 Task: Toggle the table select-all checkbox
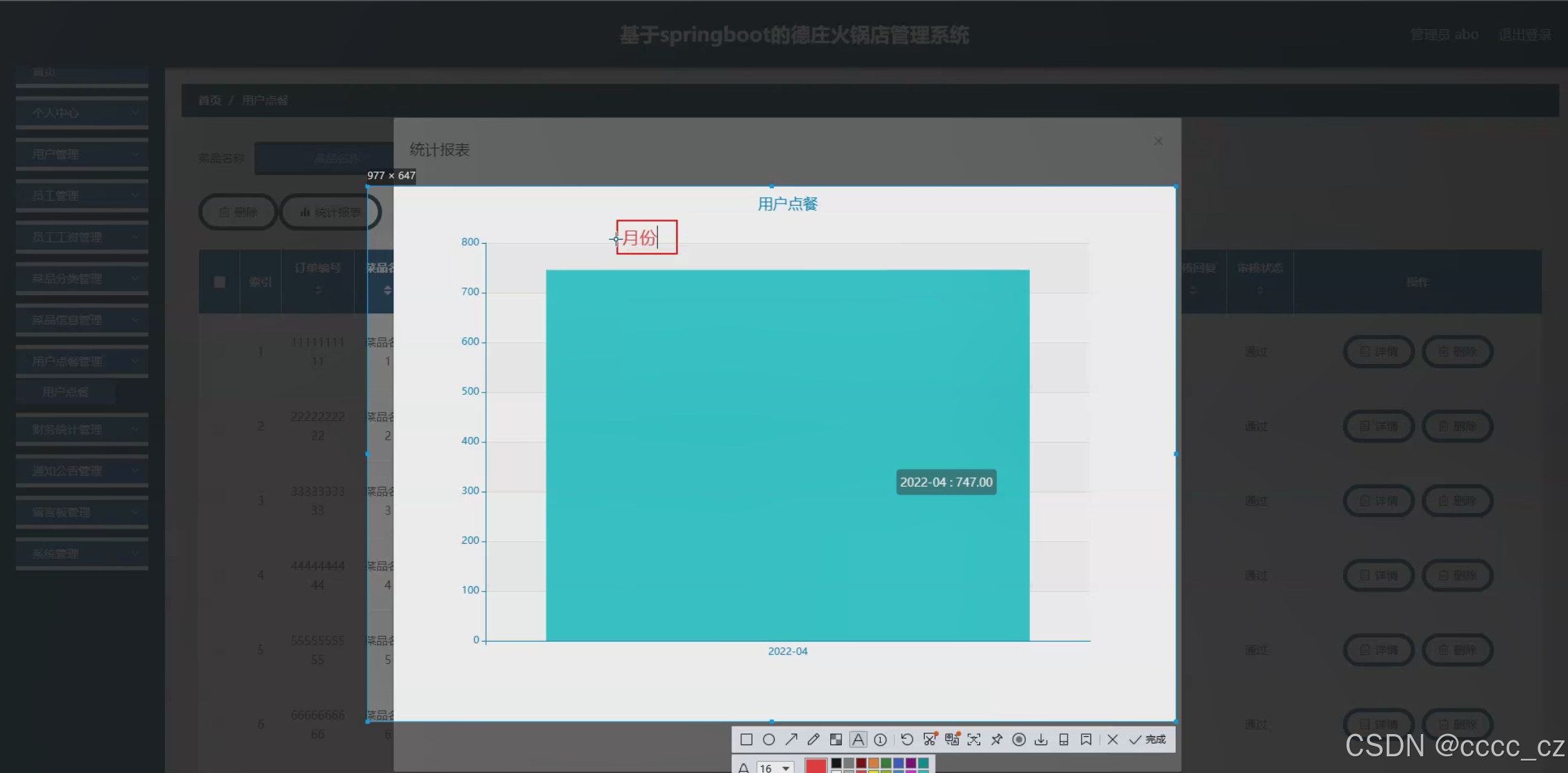[x=219, y=282]
